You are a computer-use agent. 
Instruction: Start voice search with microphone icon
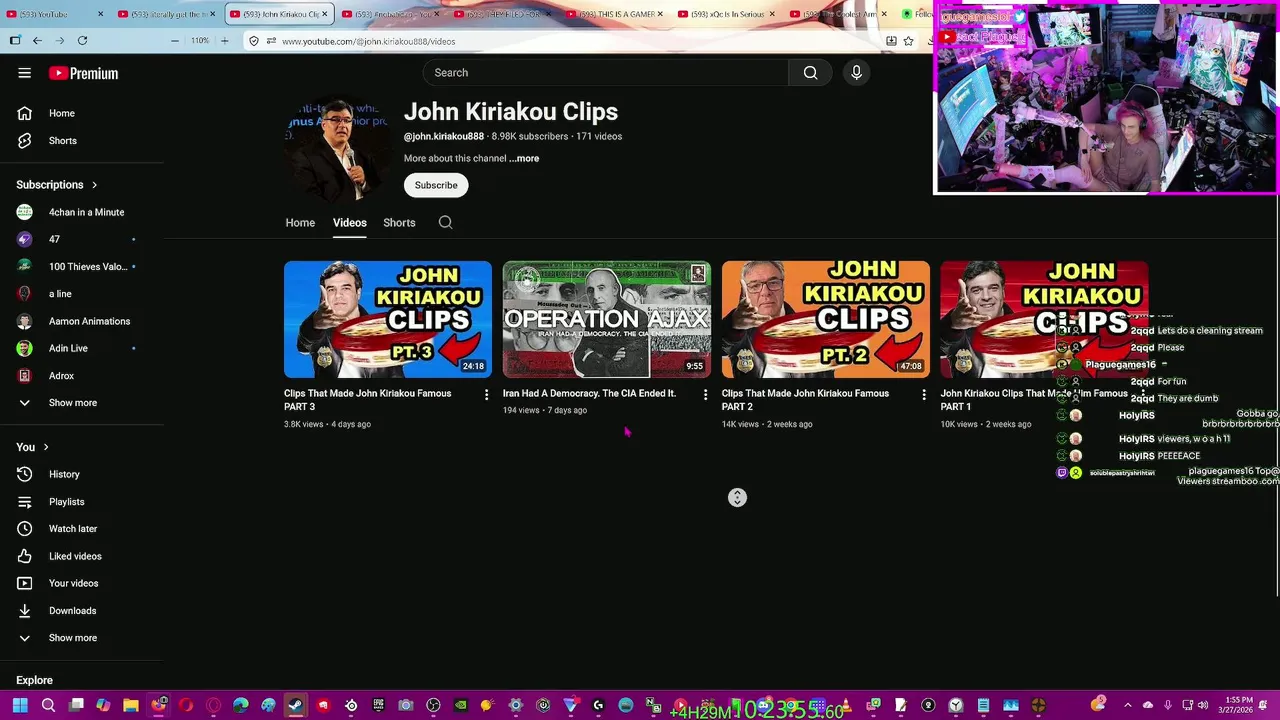856,73
